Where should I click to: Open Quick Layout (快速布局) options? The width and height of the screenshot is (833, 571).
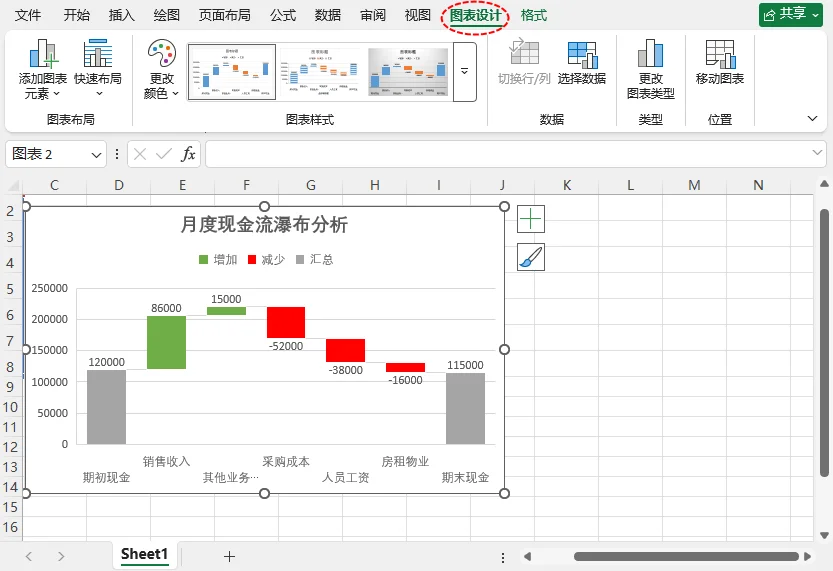point(98,69)
